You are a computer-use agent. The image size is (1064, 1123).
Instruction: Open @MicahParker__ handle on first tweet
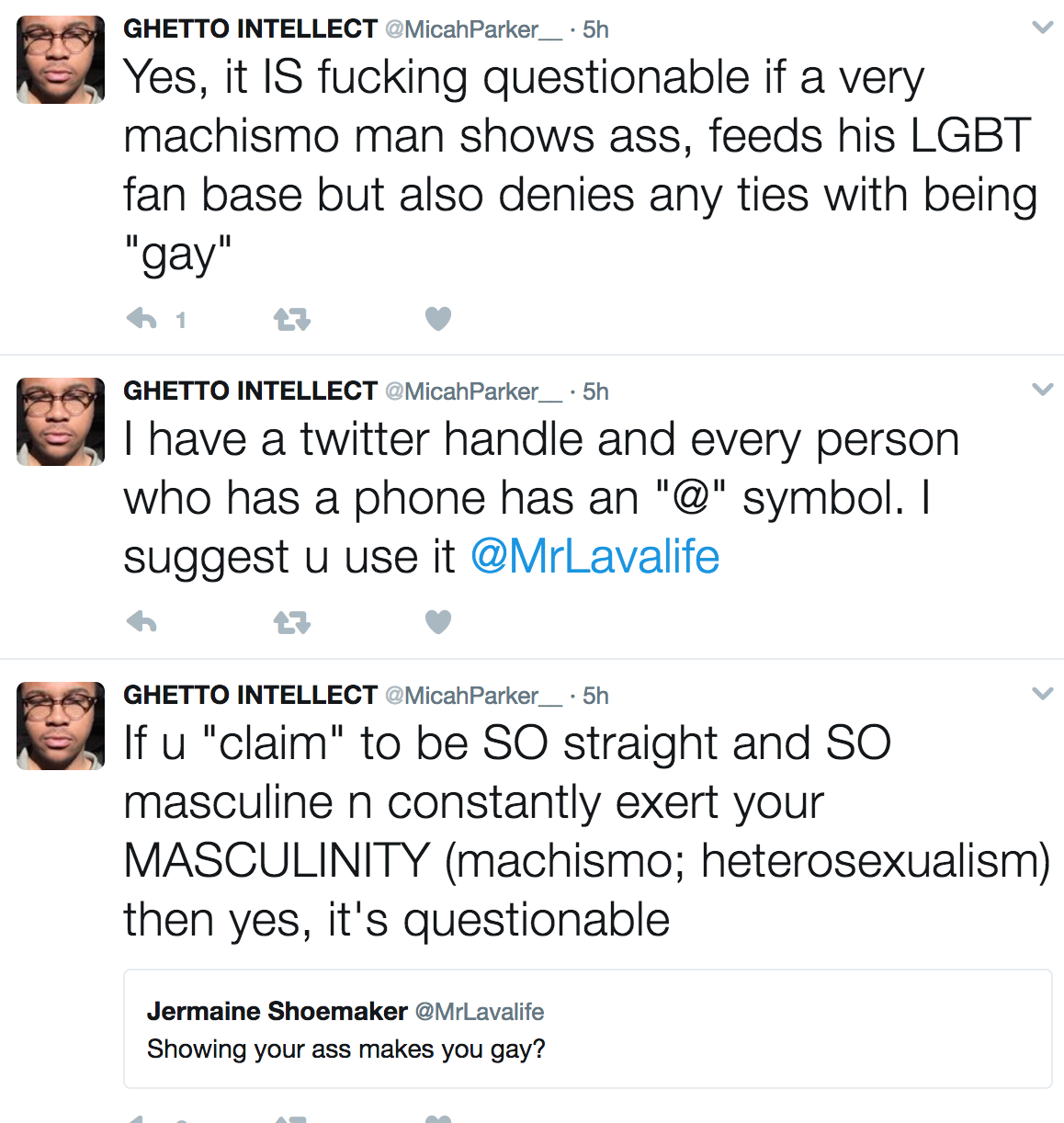click(472, 30)
